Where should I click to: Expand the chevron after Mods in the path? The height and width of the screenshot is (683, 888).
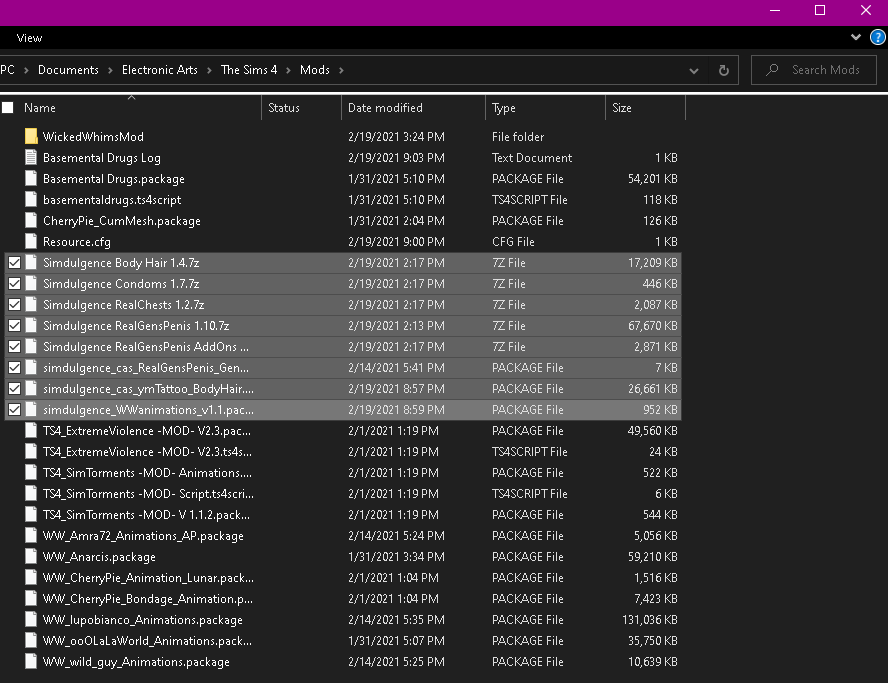341,70
